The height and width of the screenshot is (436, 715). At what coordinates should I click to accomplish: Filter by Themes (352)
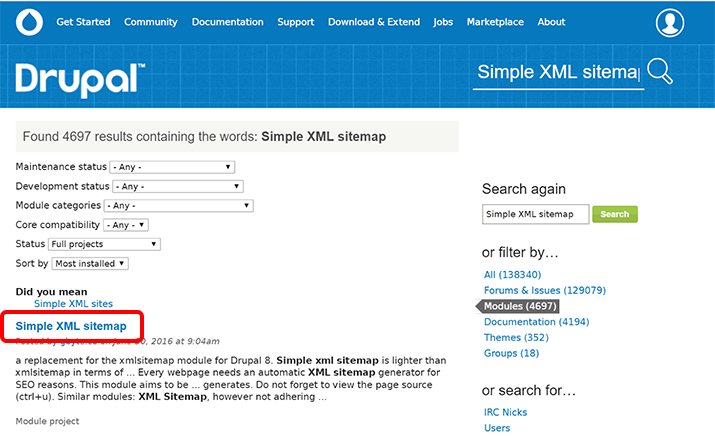tap(516, 337)
